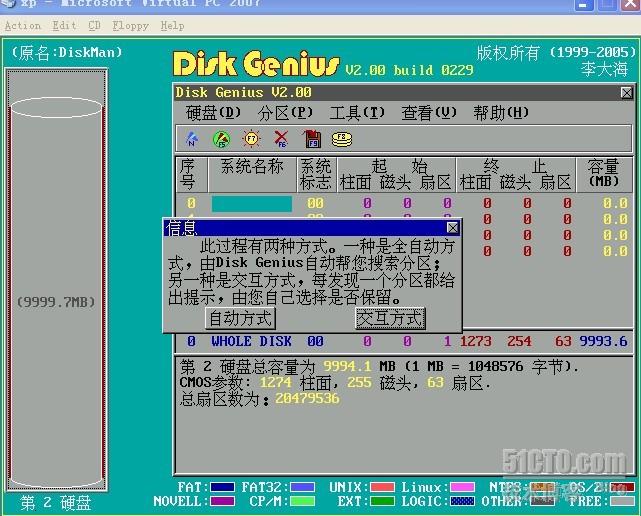Click the green F5 toolbar icon
The image size is (641, 516).
click(x=222, y=139)
